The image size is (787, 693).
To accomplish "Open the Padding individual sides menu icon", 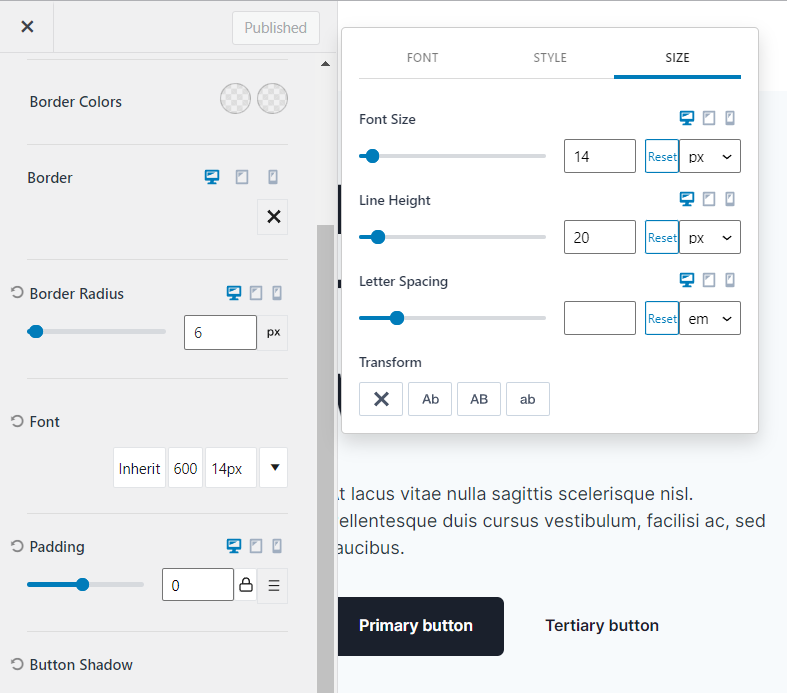I will point(273,585).
